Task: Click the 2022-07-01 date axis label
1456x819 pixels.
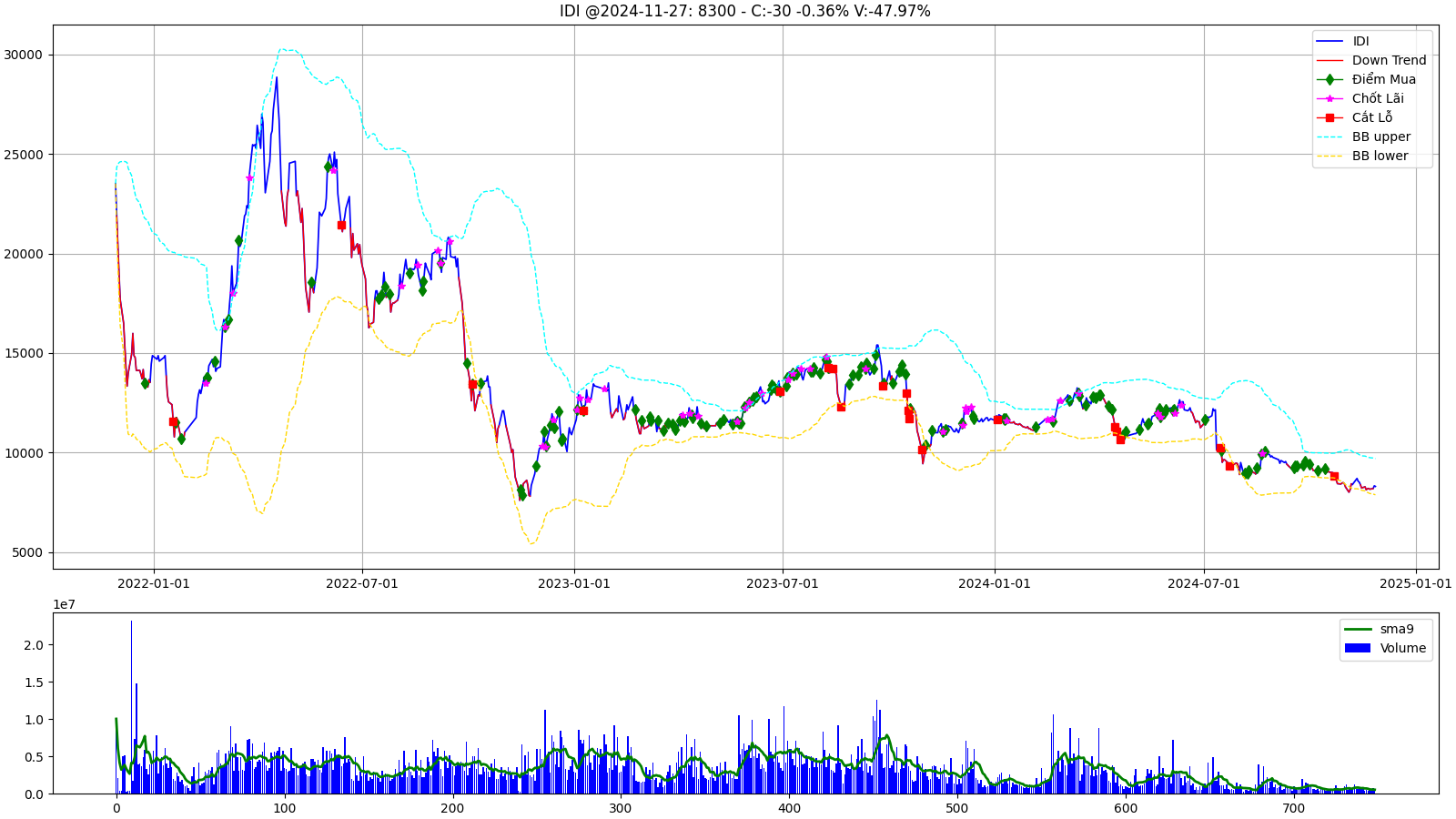Action: [362, 583]
